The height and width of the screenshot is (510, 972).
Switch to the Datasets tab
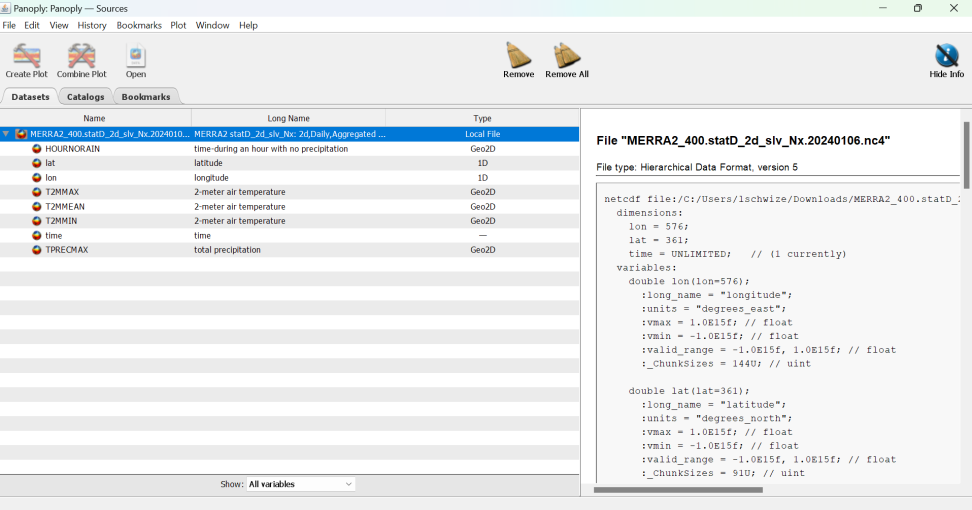[30, 97]
